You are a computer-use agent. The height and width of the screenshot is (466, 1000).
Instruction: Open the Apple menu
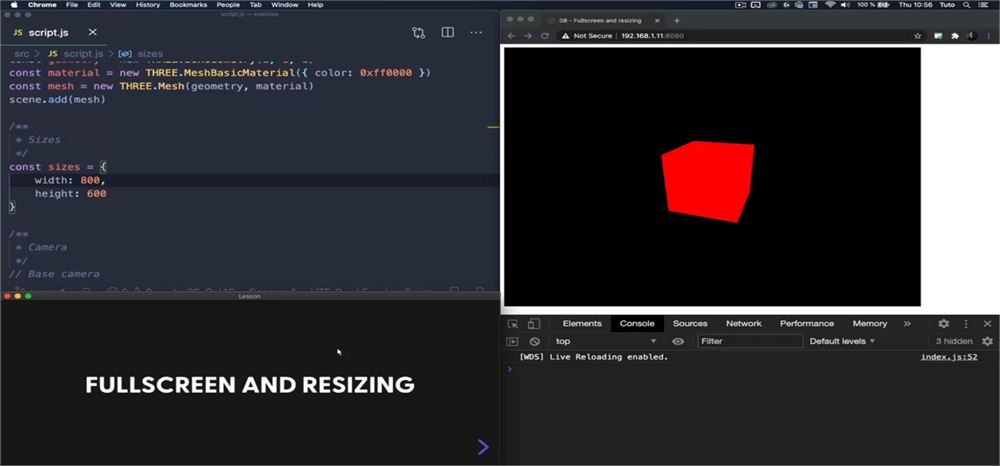(13, 4)
